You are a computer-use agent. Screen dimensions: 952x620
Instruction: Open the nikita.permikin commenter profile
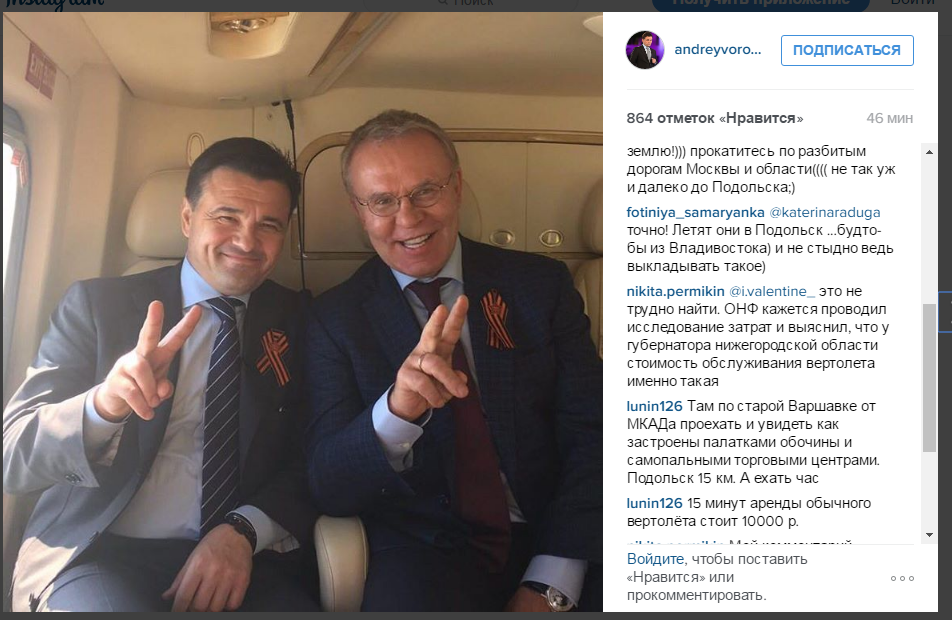675,291
